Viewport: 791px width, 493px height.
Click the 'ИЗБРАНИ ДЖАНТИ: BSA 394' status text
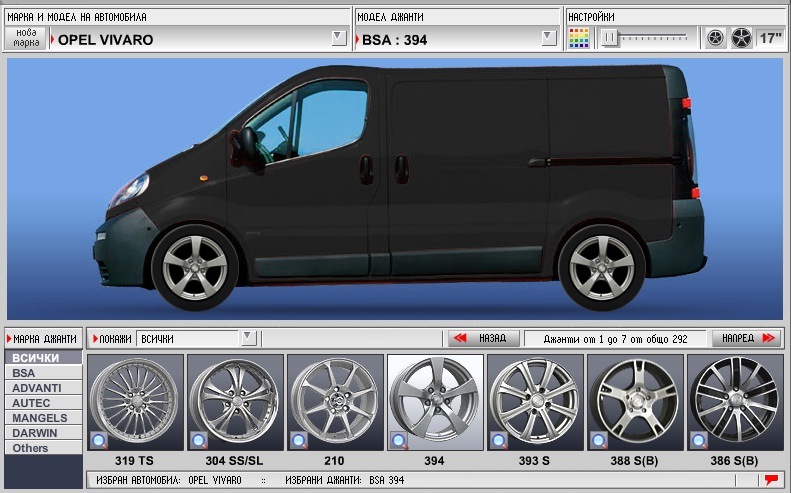[345, 480]
